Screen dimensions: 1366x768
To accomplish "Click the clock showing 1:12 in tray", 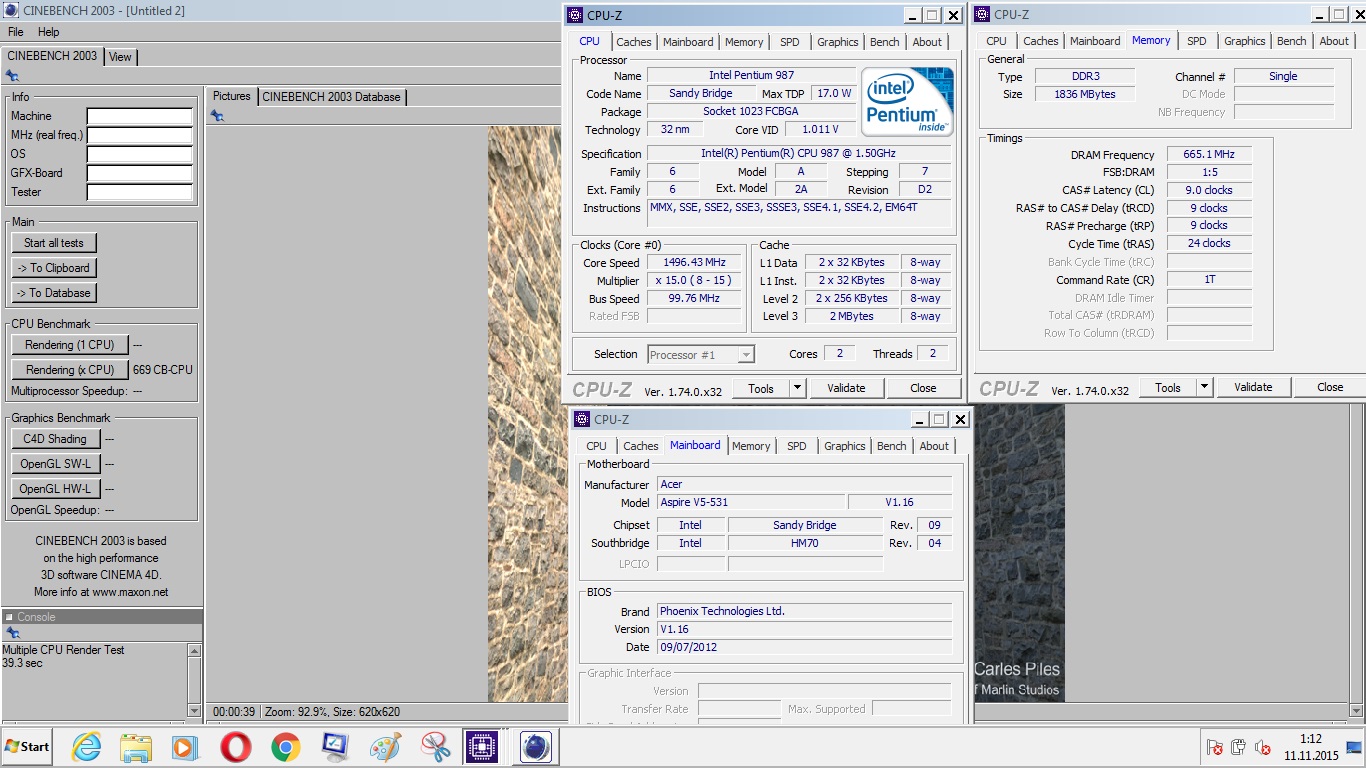I will click(1311, 739).
